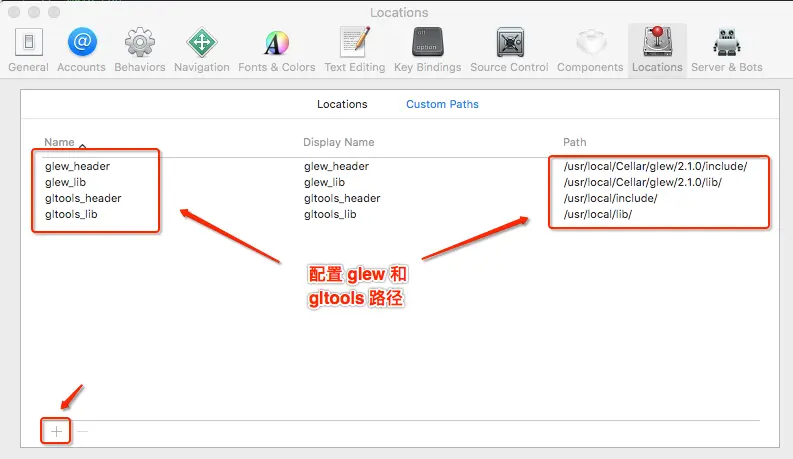Select the gltools_lib name cell
This screenshot has width=793, height=459.
71,214
